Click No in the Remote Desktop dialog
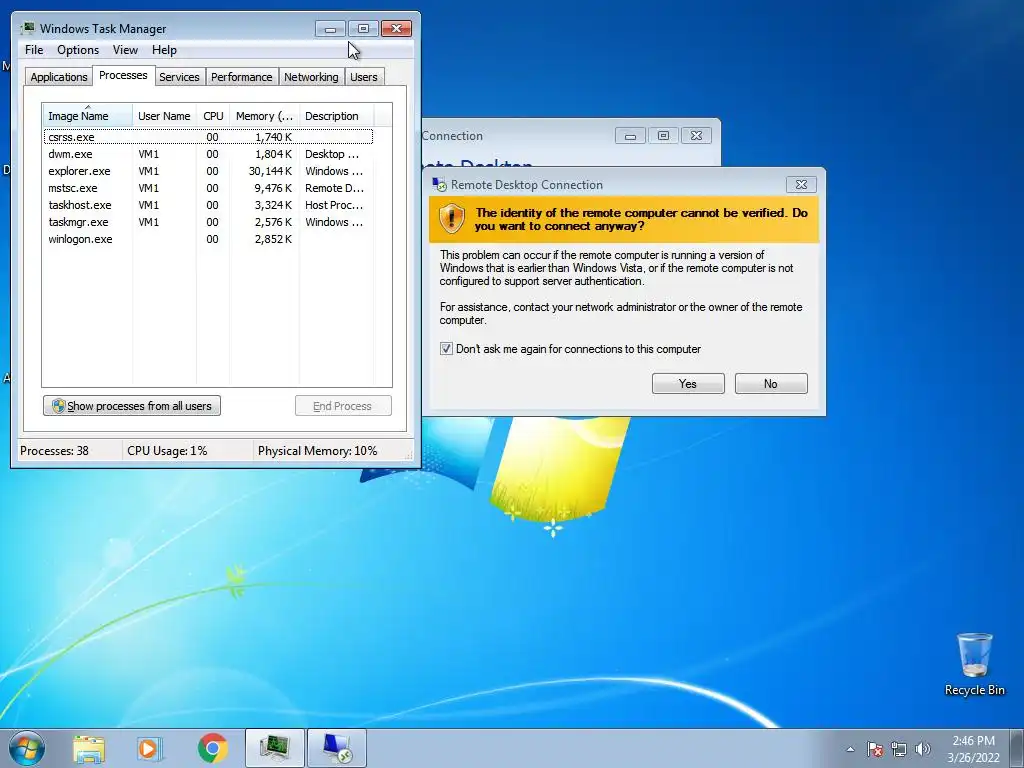Viewport: 1024px width, 768px height. (x=771, y=383)
